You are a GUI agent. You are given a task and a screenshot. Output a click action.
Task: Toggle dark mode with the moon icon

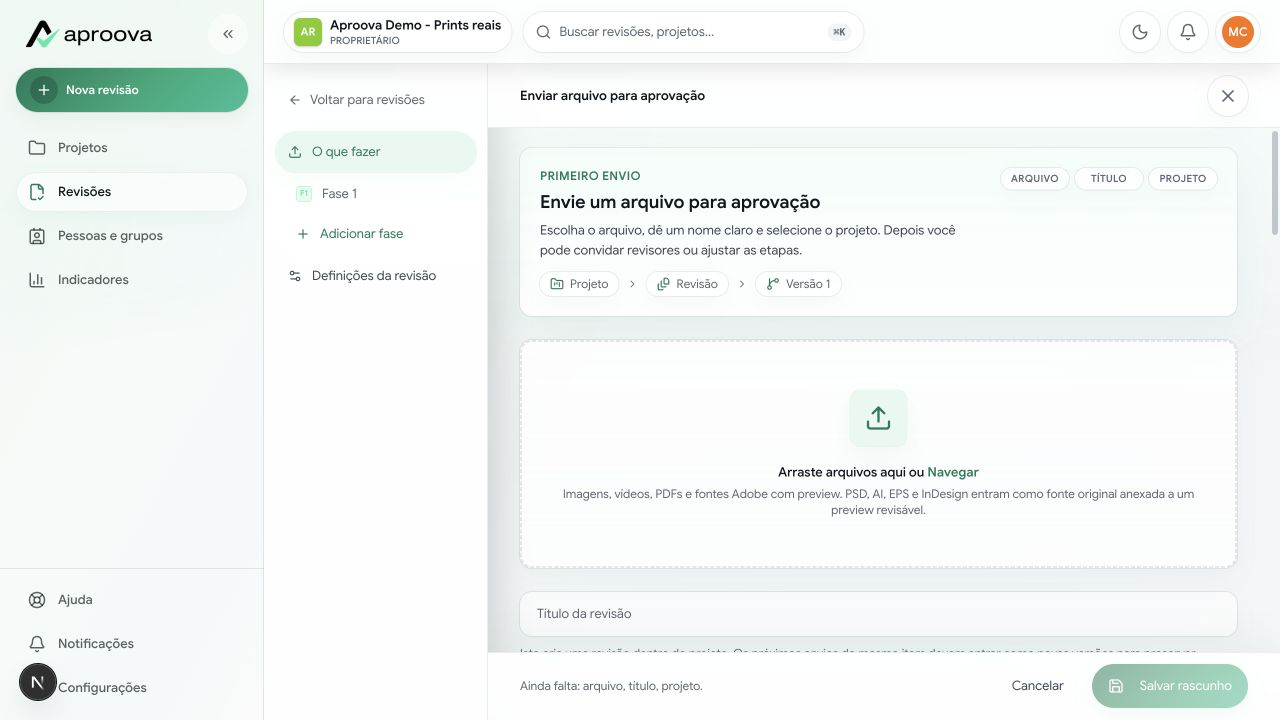(1140, 32)
